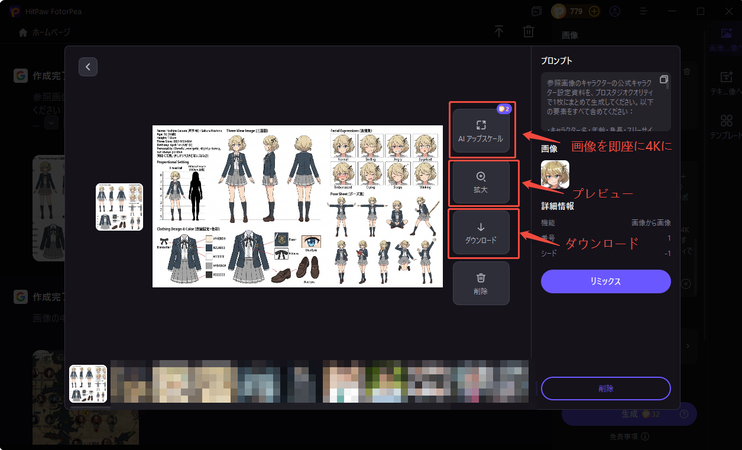Click the prompt description text box
The width and height of the screenshot is (742, 450).
(x=606, y=102)
